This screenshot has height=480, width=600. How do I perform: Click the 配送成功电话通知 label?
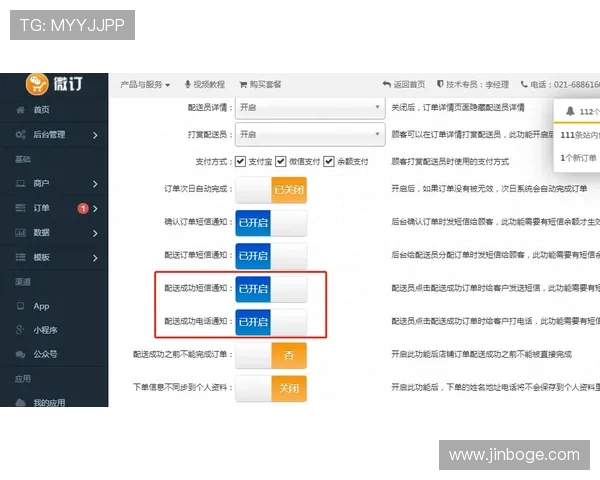(x=196, y=321)
